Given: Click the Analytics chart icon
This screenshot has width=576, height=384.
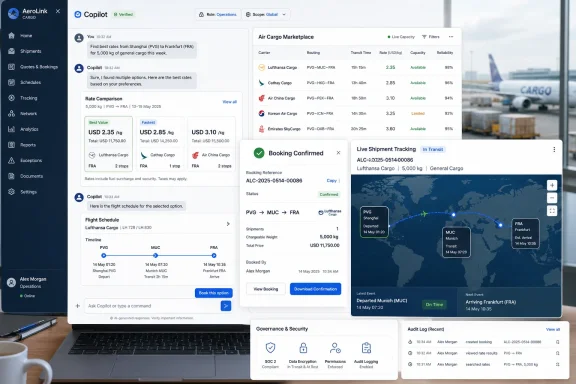Looking at the screenshot, I should point(11,129).
